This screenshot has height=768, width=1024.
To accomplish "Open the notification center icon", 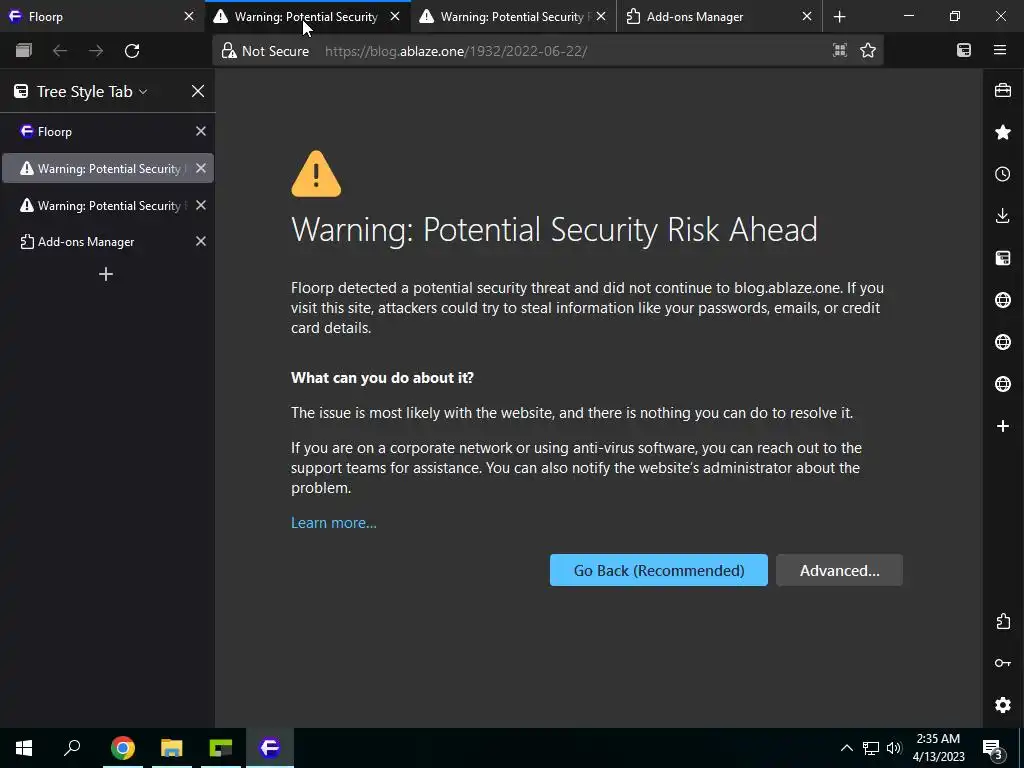I will tap(993, 748).
